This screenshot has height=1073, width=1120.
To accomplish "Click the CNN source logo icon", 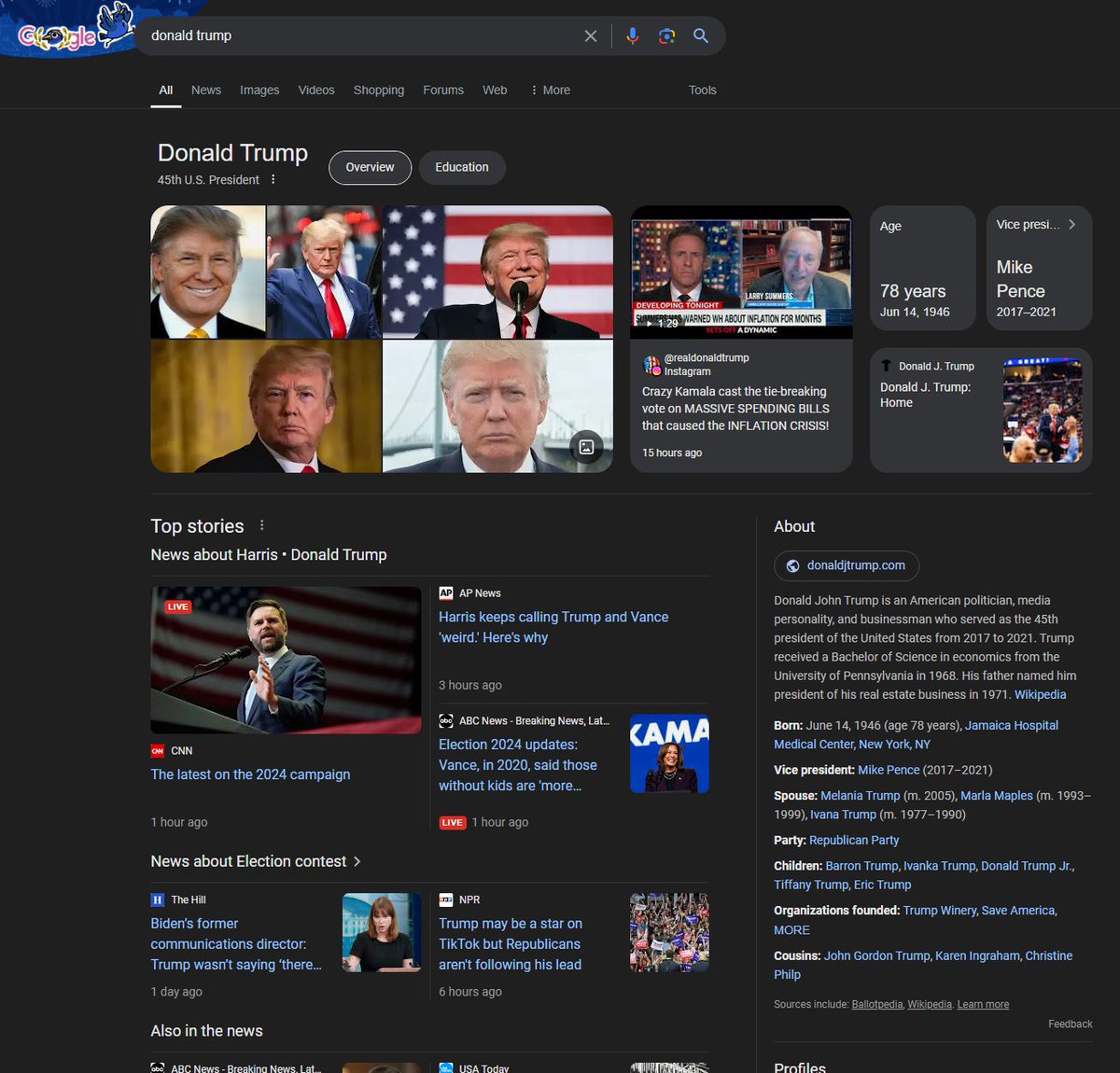I will click(158, 750).
